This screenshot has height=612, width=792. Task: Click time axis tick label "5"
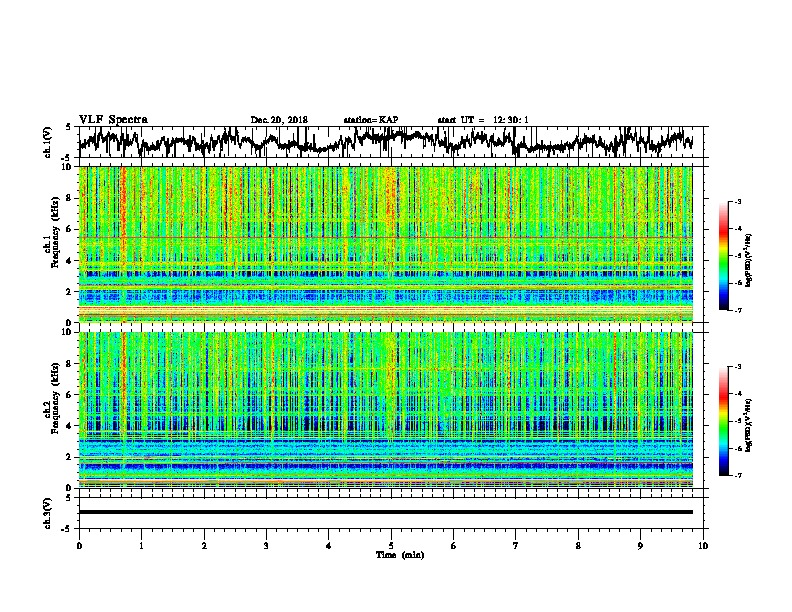(x=391, y=545)
